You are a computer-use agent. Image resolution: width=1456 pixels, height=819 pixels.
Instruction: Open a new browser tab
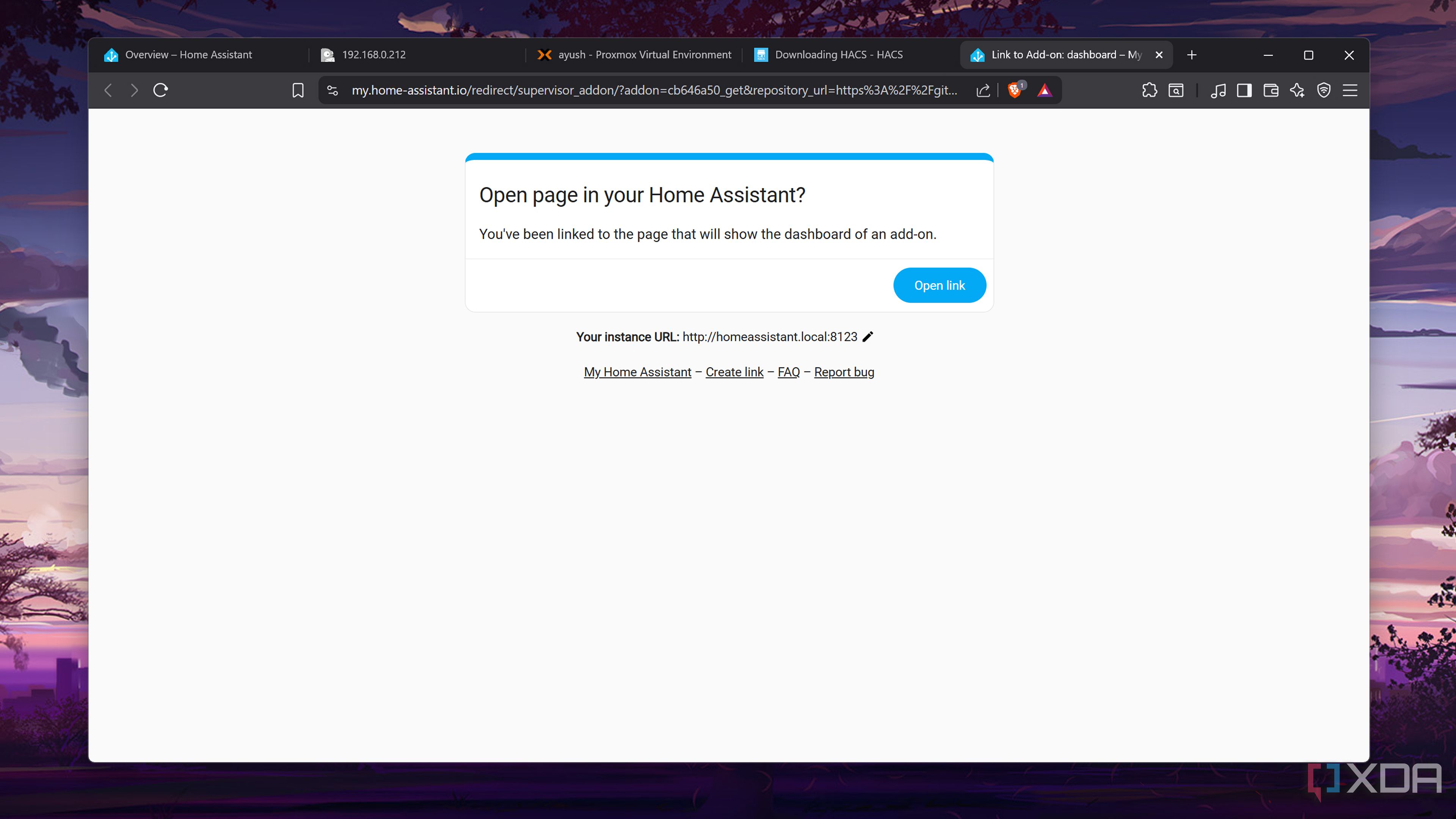1191,55
